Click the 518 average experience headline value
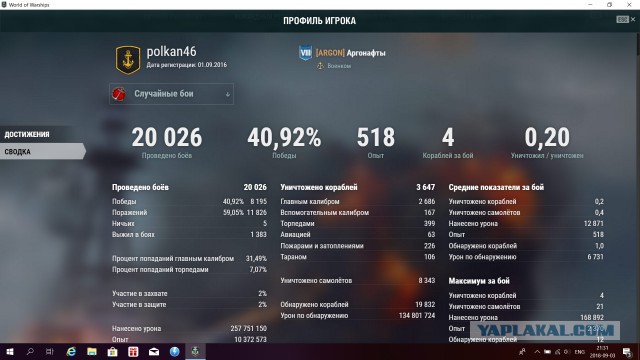Image resolution: width=640 pixels, height=360 pixels. pos(376,138)
